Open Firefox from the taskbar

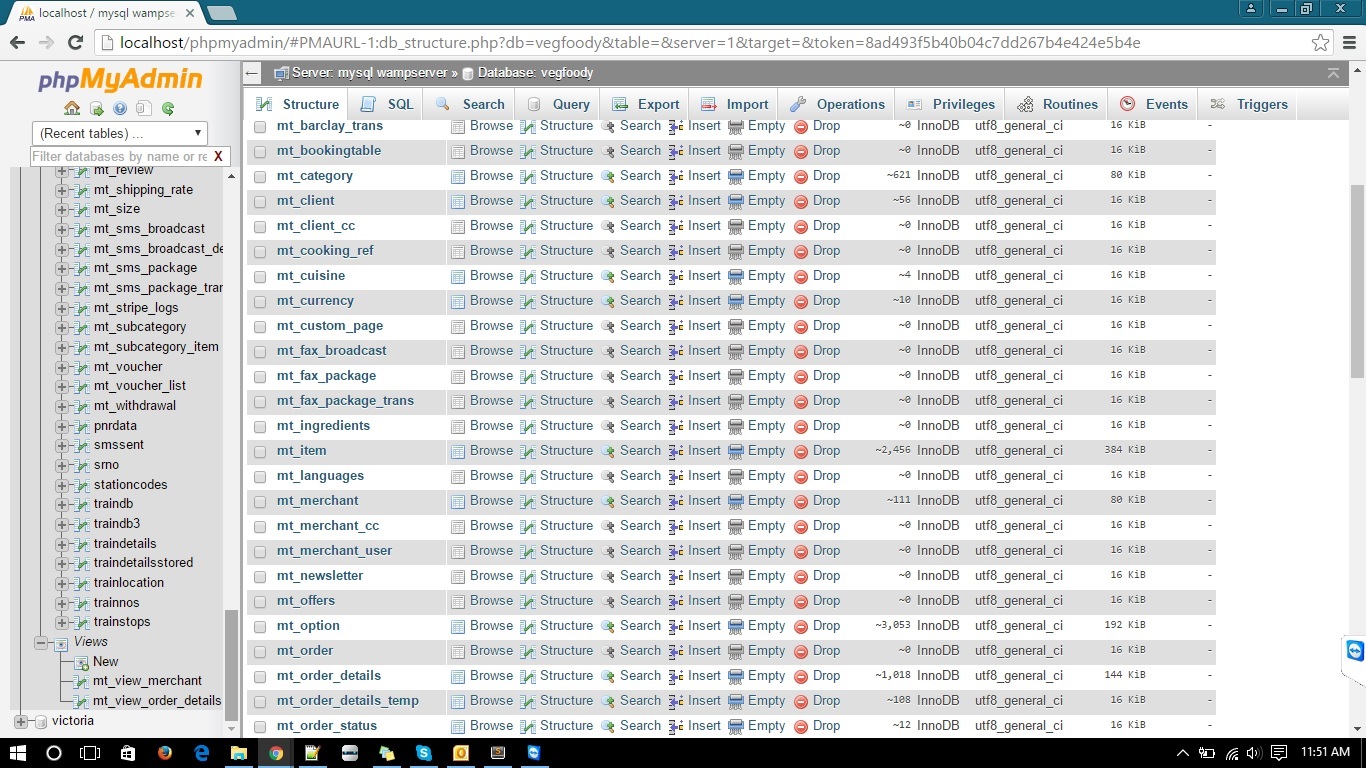[165, 753]
